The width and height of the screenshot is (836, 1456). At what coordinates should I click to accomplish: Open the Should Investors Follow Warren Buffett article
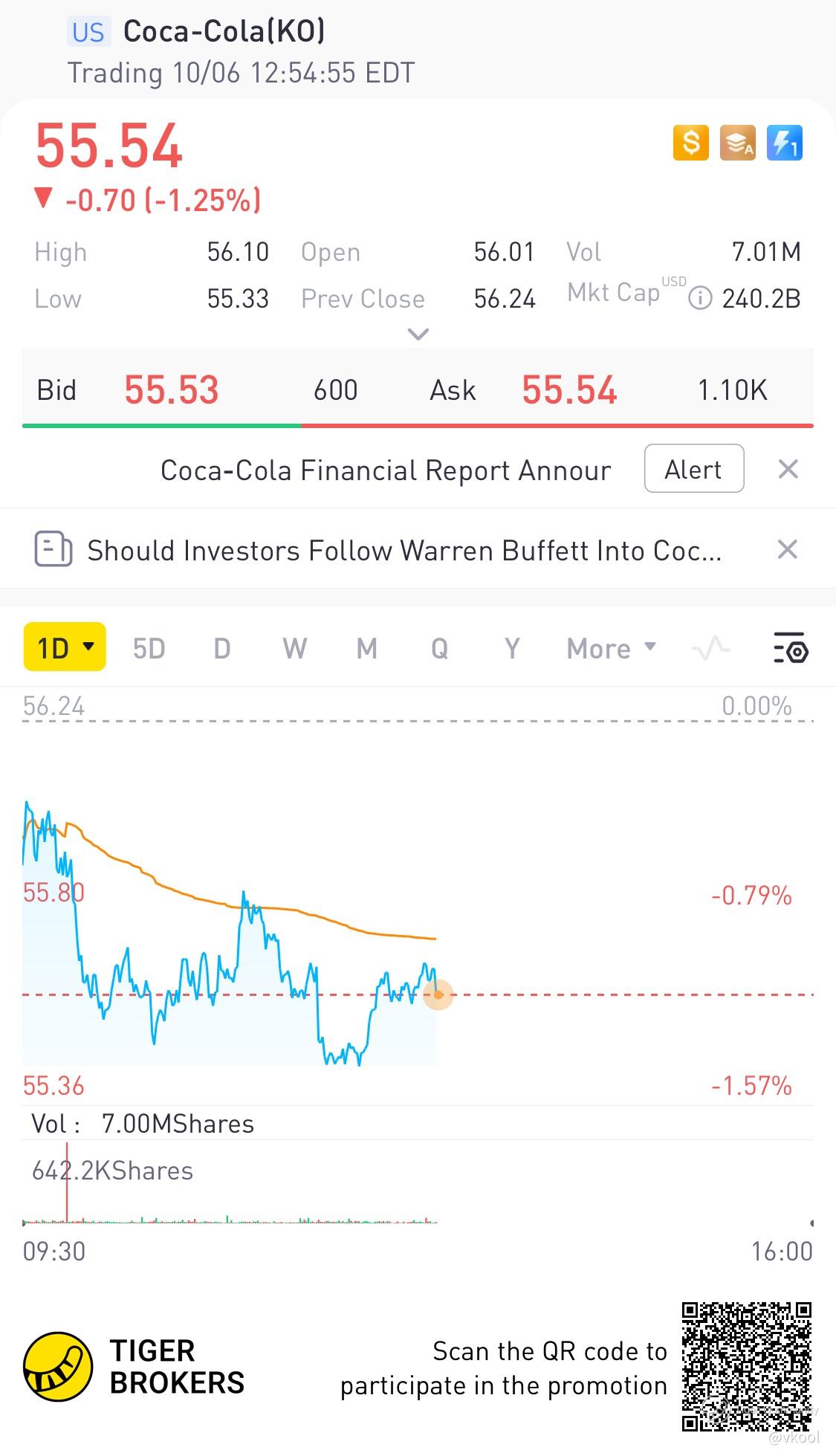[x=404, y=551]
